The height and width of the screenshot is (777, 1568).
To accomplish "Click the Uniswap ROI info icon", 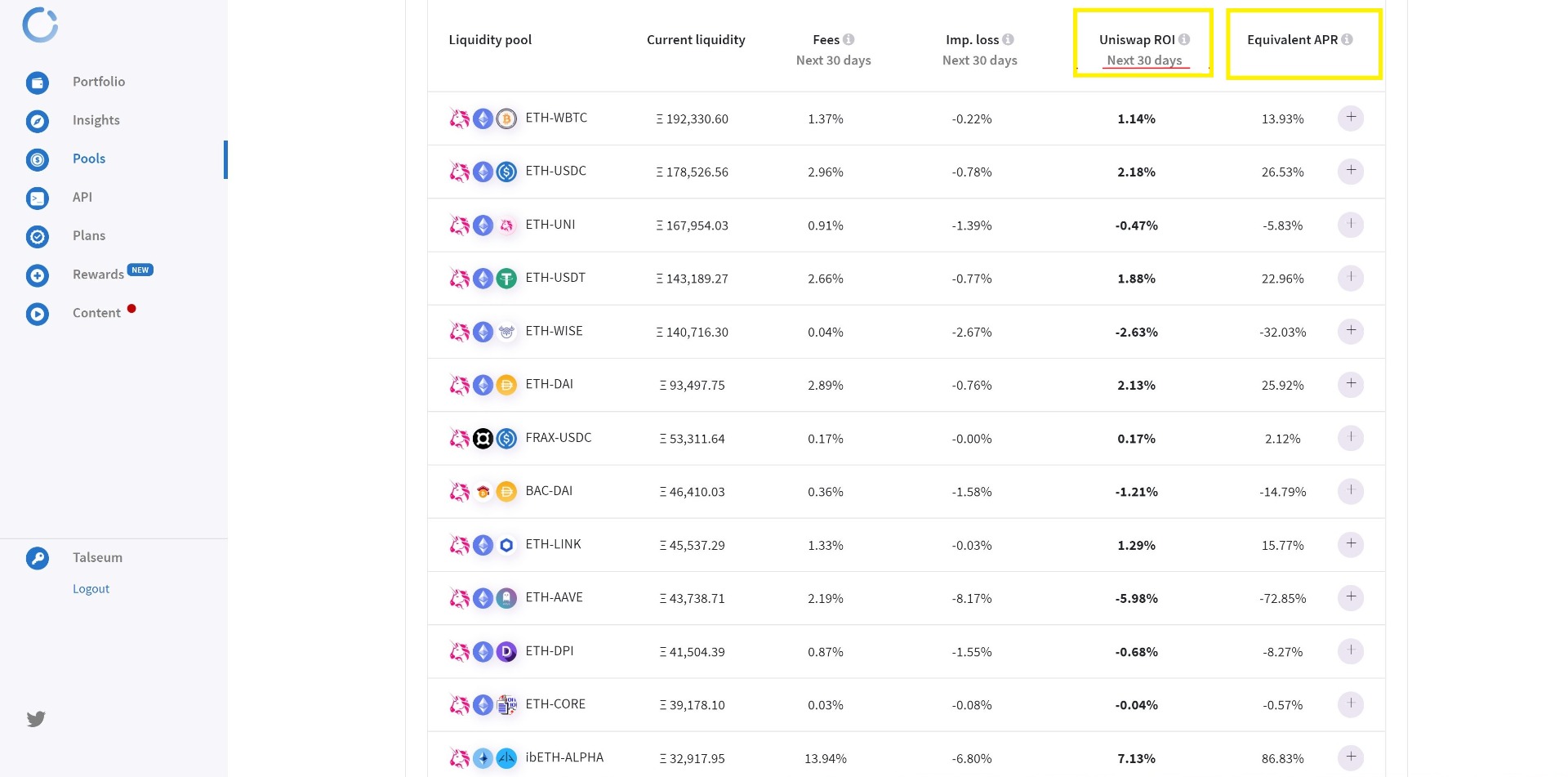I will (x=1184, y=39).
